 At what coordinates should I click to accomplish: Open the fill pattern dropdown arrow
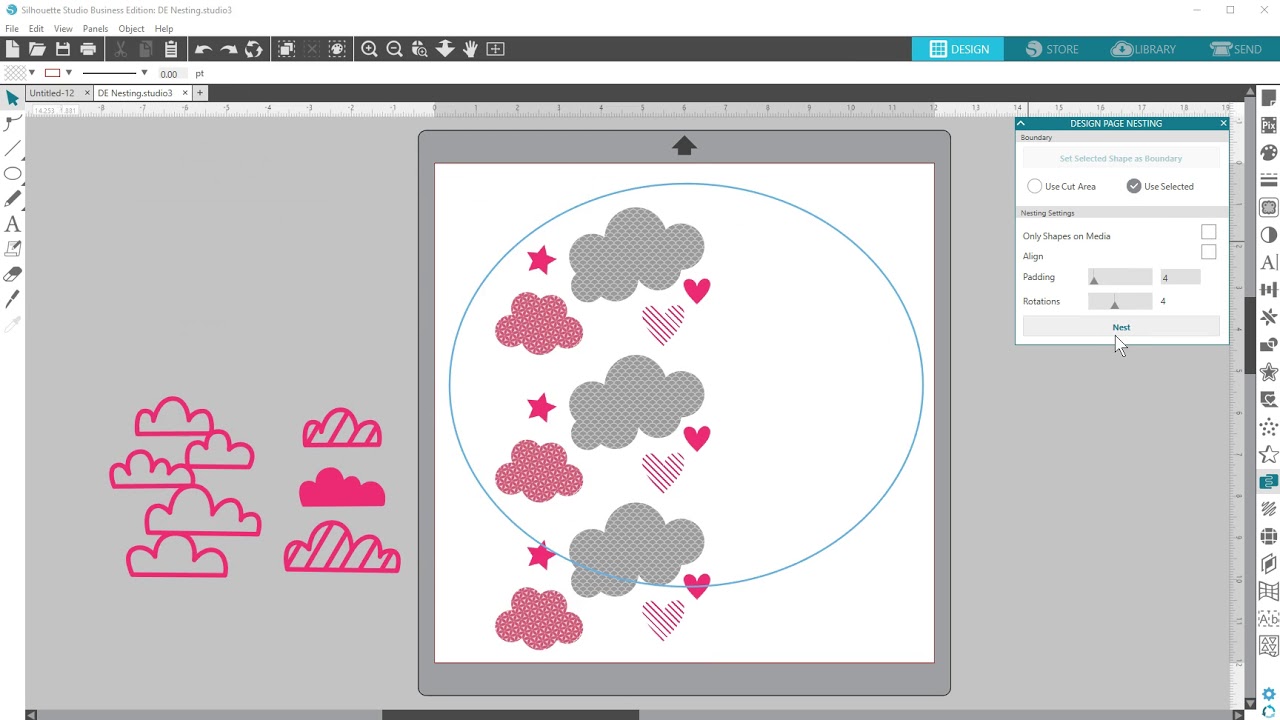32,73
